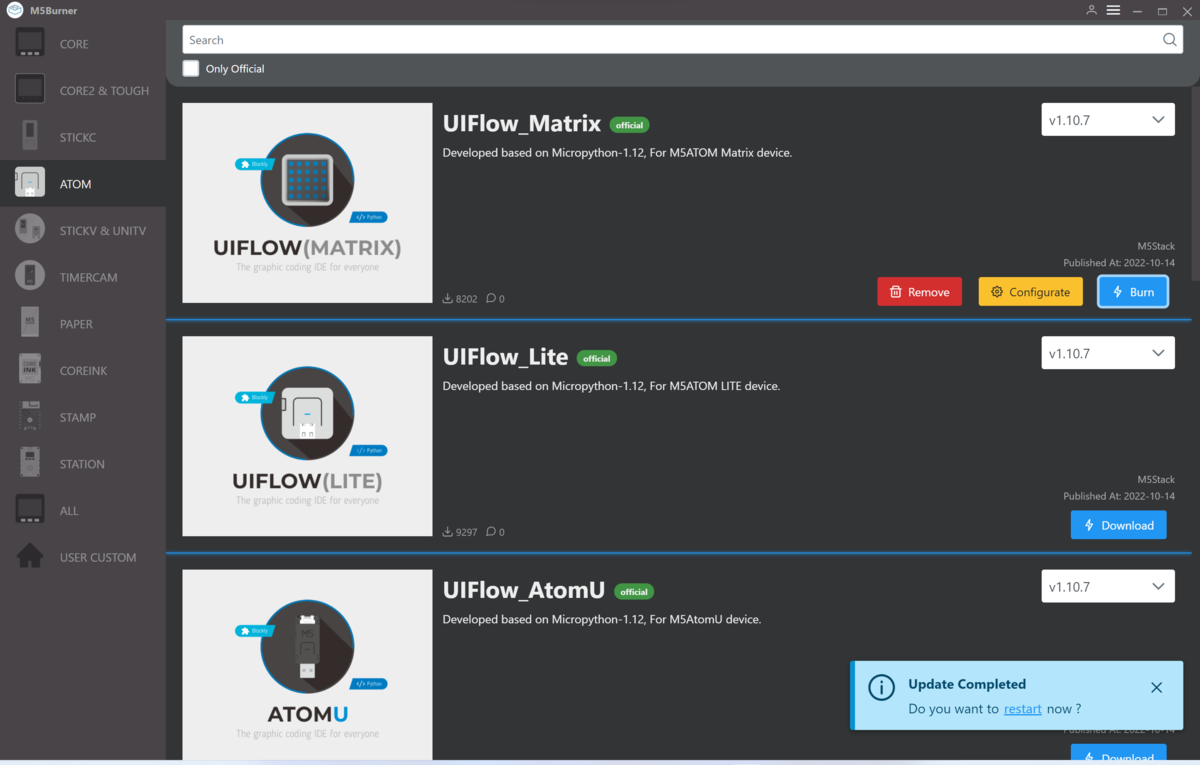This screenshot has width=1200, height=765.
Task: Expand version dropdown for UIFlow_Matrix
Action: (1108, 120)
